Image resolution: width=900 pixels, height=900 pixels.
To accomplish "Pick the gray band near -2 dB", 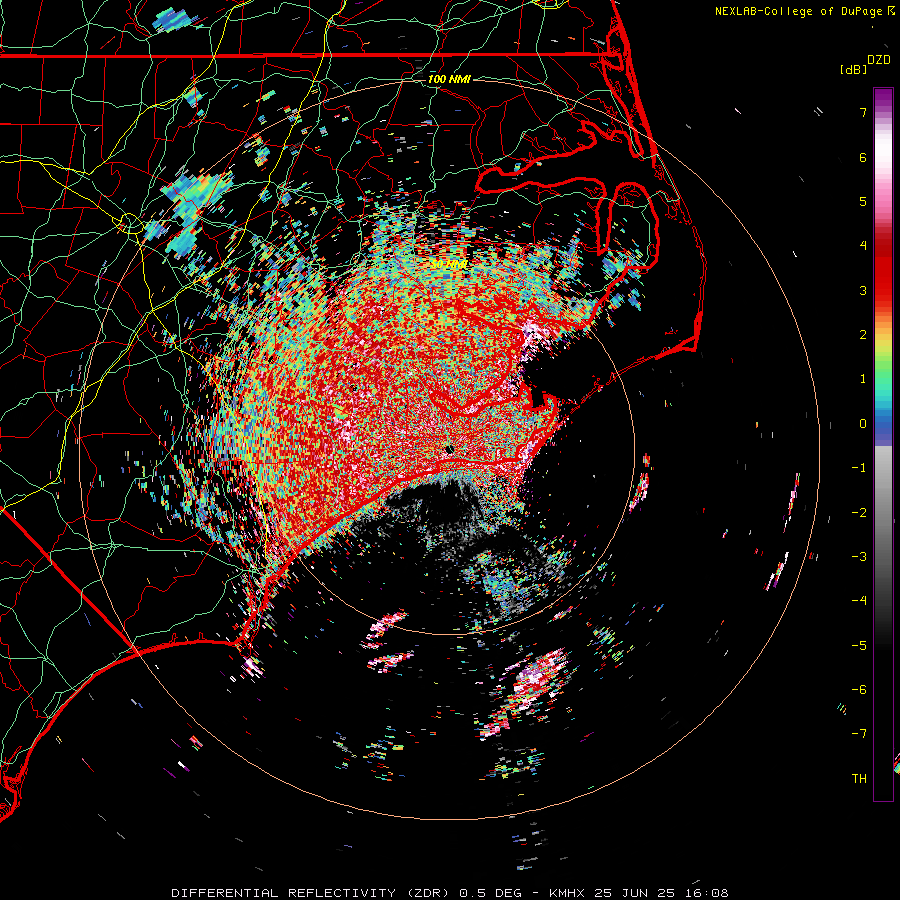I will point(883,513).
